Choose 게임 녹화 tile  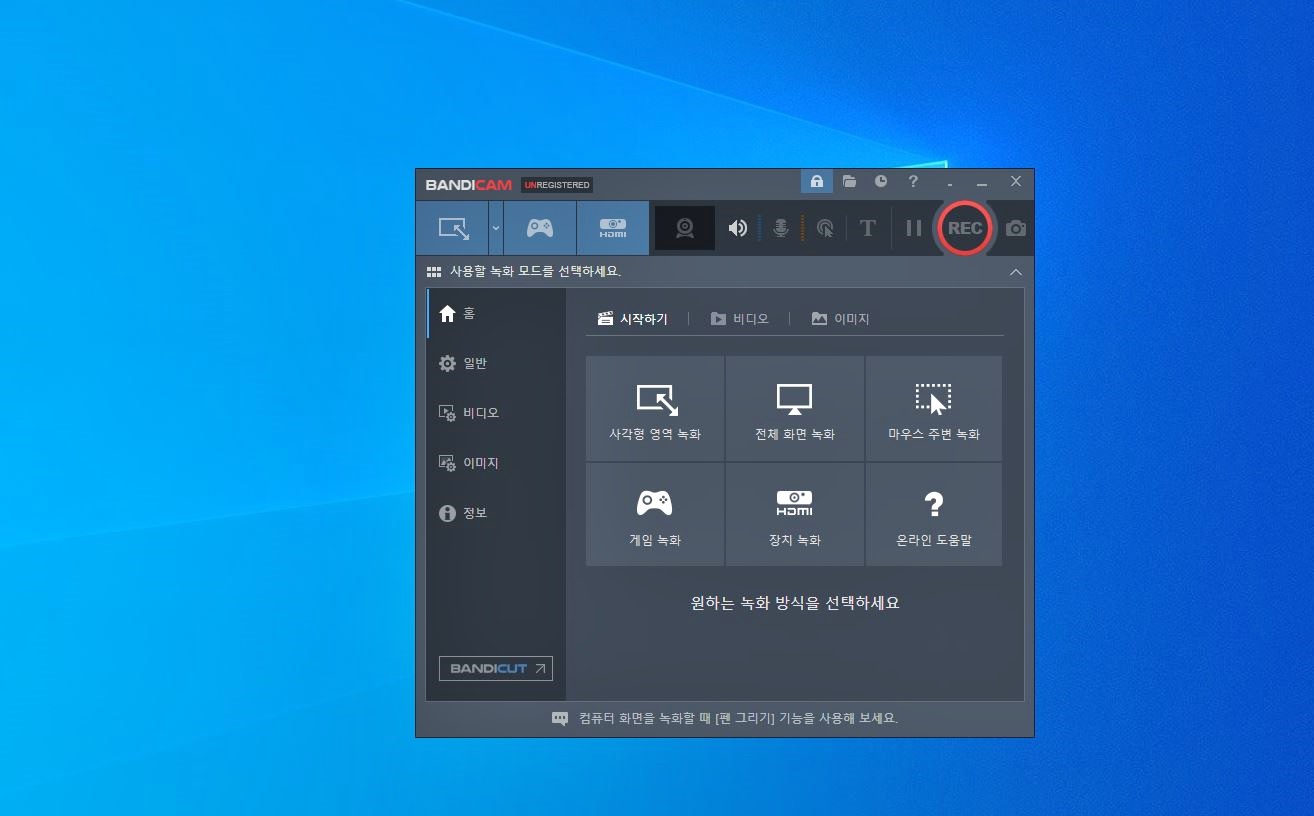coord(655,515)
